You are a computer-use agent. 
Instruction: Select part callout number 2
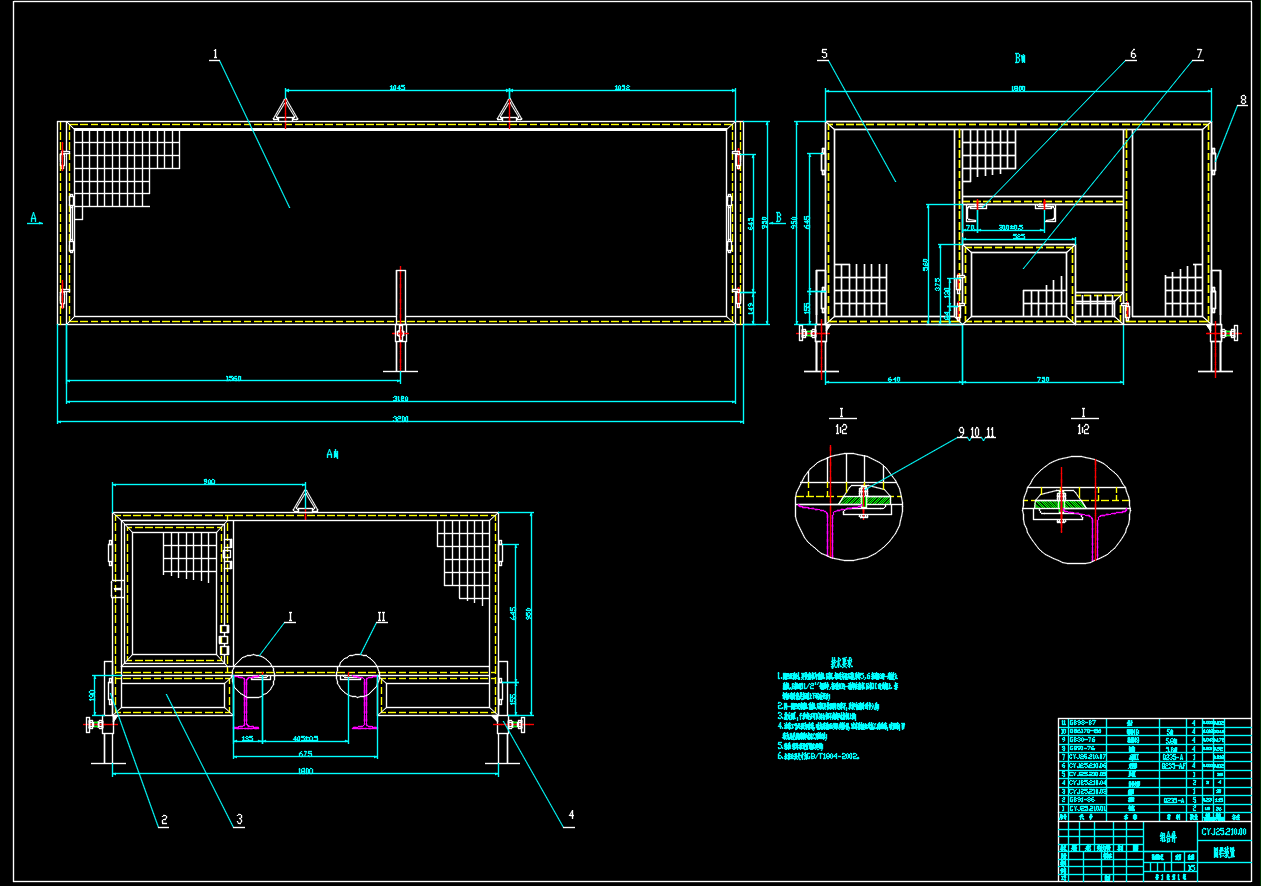point(163,820)
